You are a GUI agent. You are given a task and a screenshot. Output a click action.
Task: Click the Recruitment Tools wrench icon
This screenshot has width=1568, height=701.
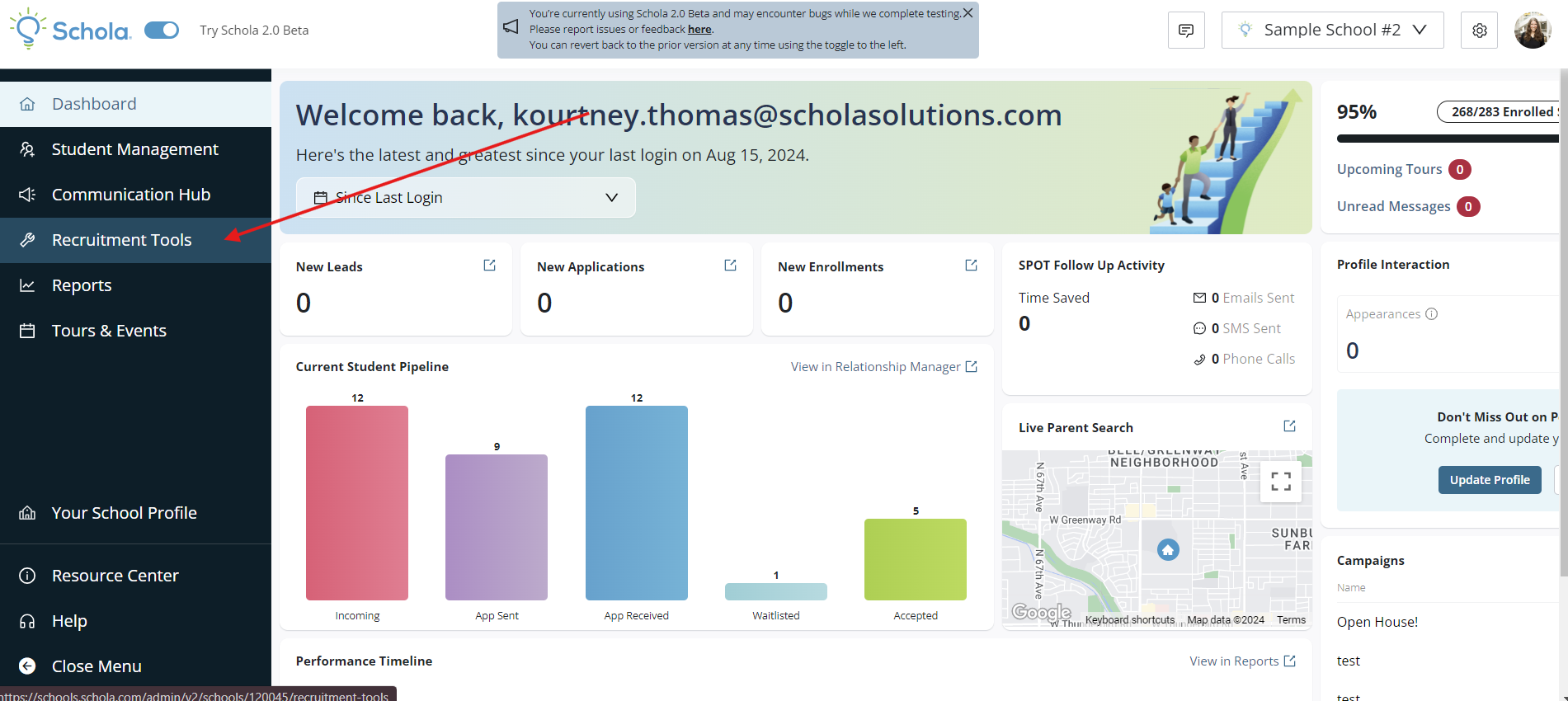coord(27,240)
